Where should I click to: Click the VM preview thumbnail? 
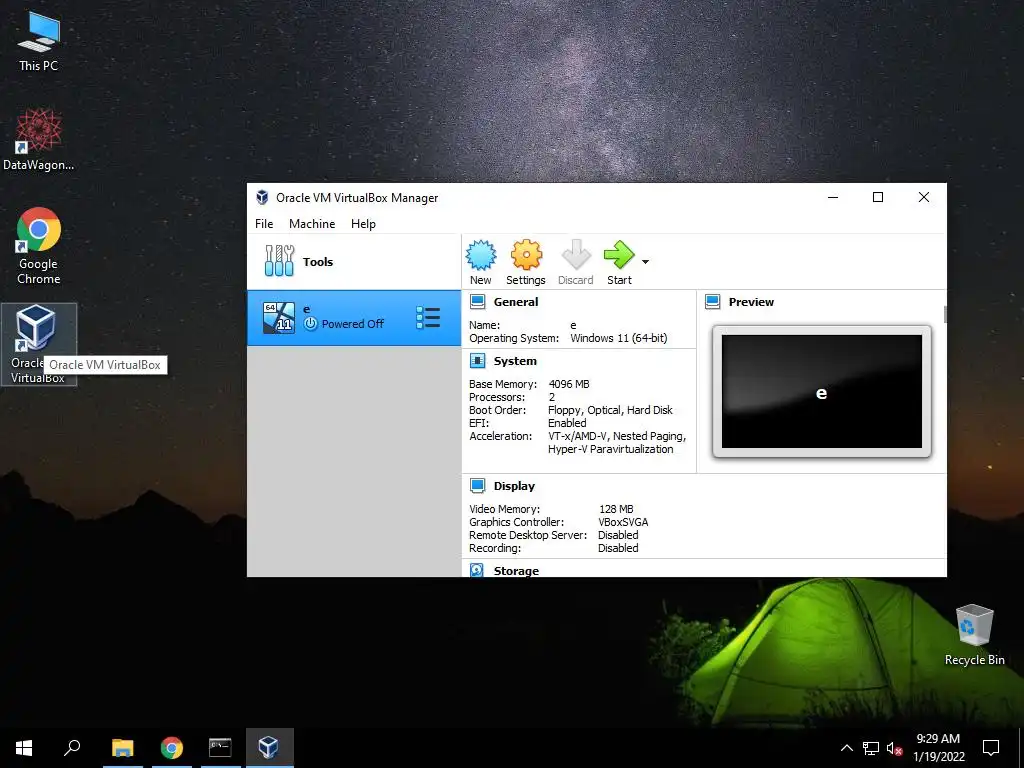pos(822,392)
